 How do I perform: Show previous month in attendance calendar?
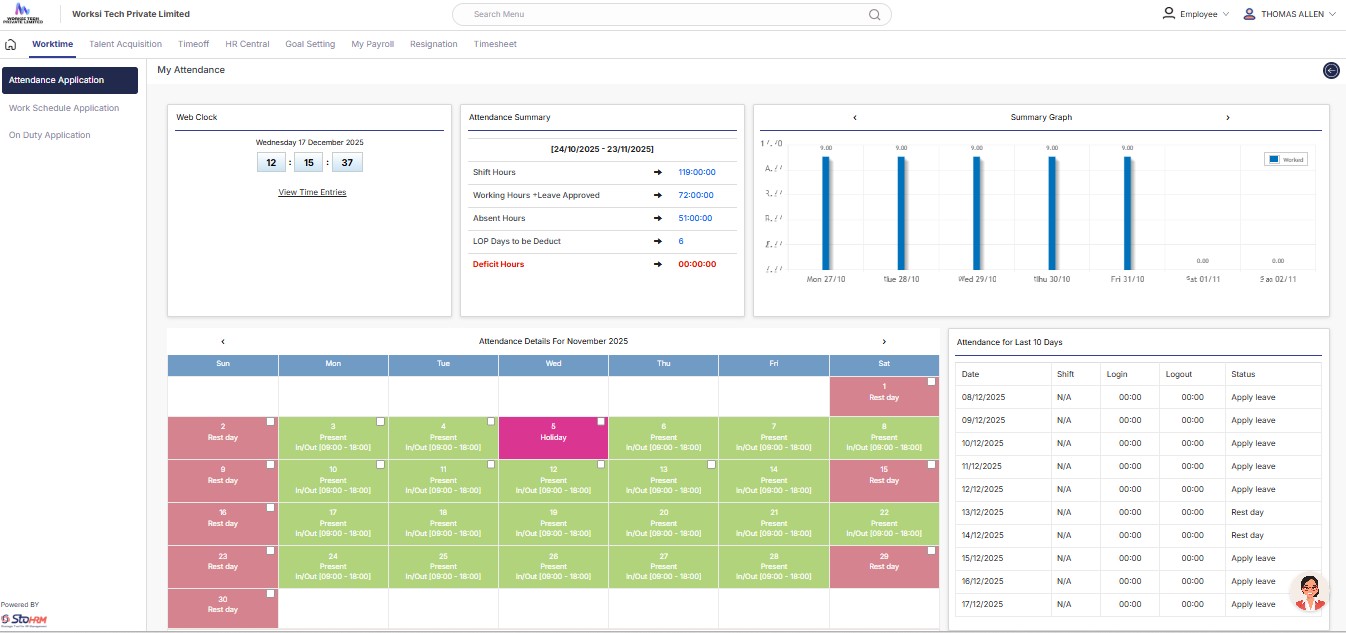(x=223, y=342)
